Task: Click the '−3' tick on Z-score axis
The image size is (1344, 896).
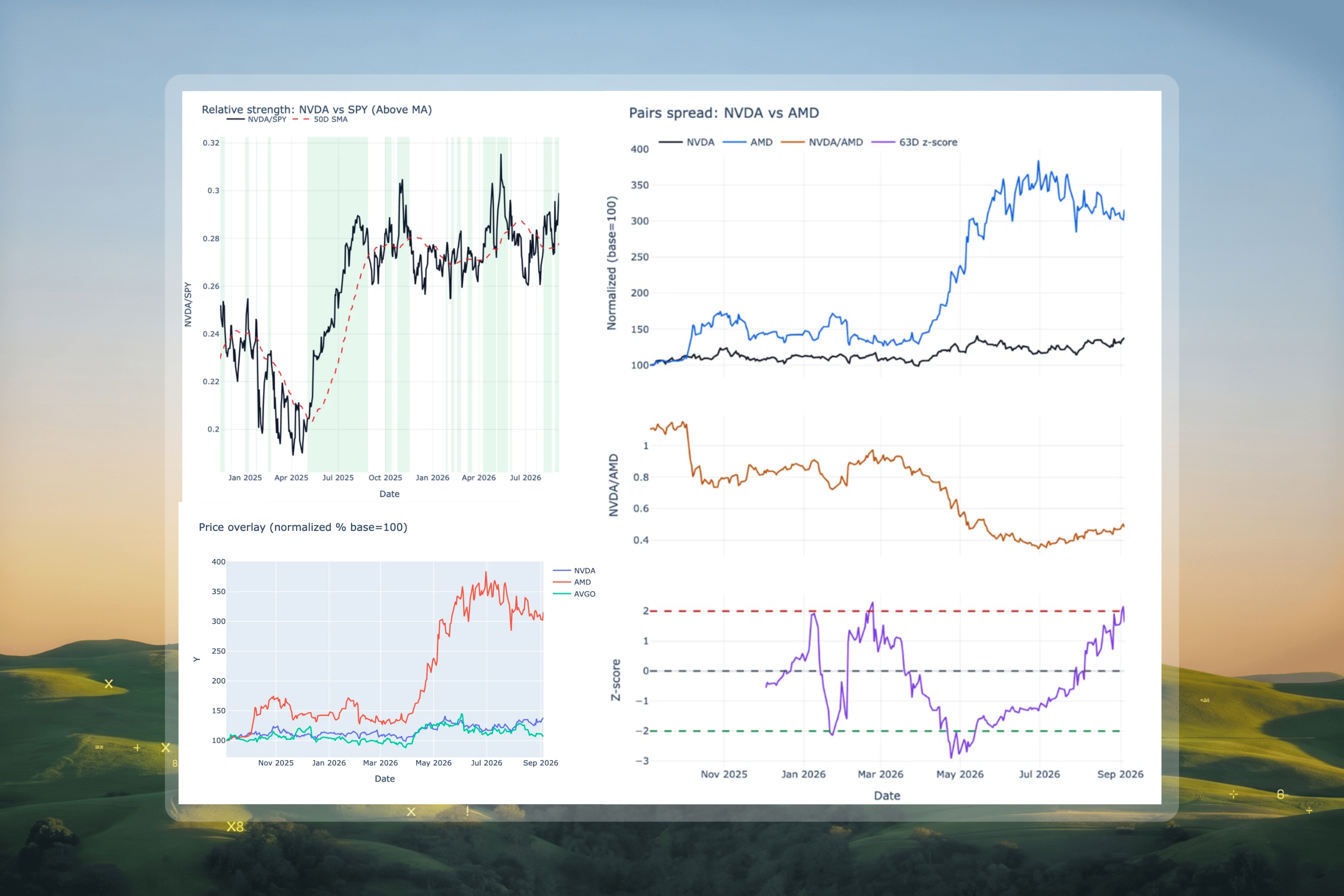Action: point(642,761)
